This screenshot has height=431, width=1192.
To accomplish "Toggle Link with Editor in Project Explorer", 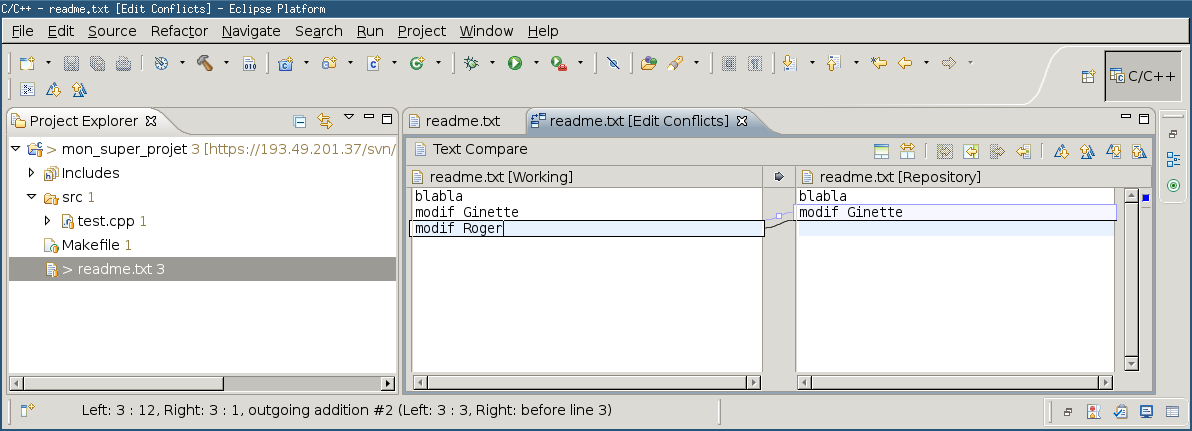I will click(325, 121).
